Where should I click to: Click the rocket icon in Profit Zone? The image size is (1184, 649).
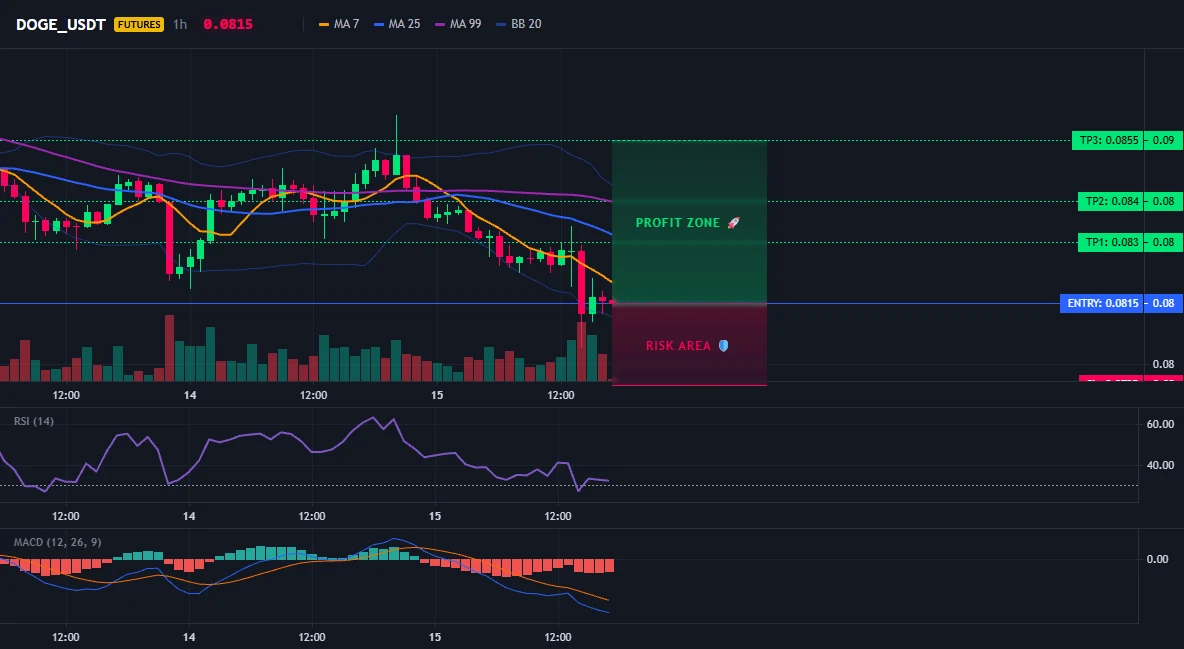[733, 223]
